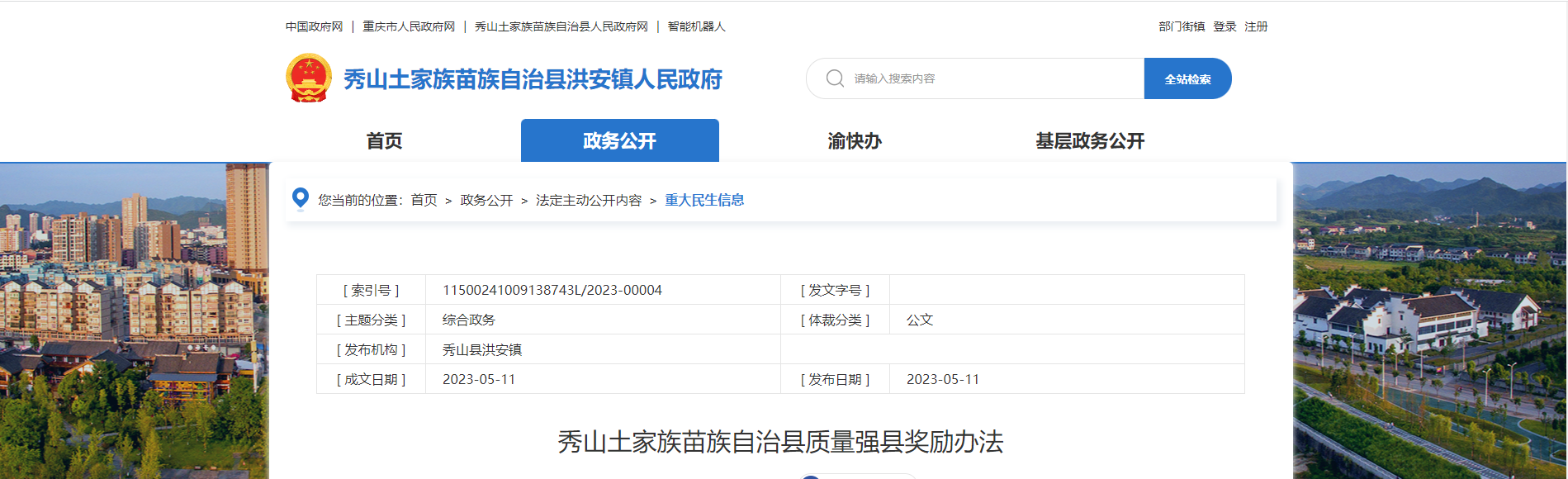This screenshot has height=479, width=1568.
Task: Click the magnifier icon in search box
Action: 835,78
